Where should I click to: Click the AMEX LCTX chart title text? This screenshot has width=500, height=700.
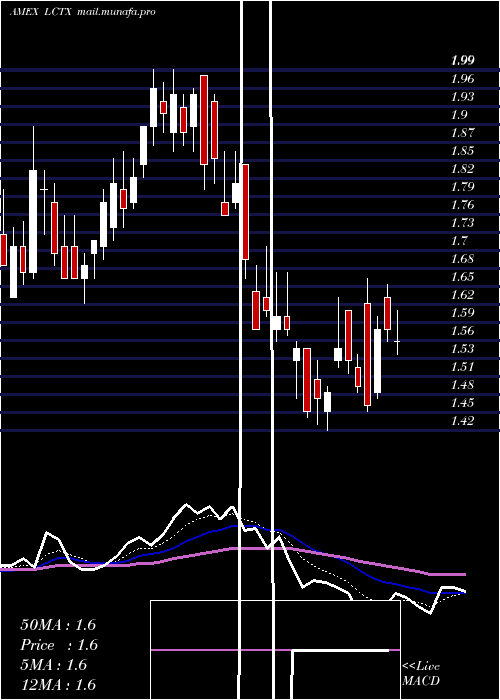pos(83,12)
